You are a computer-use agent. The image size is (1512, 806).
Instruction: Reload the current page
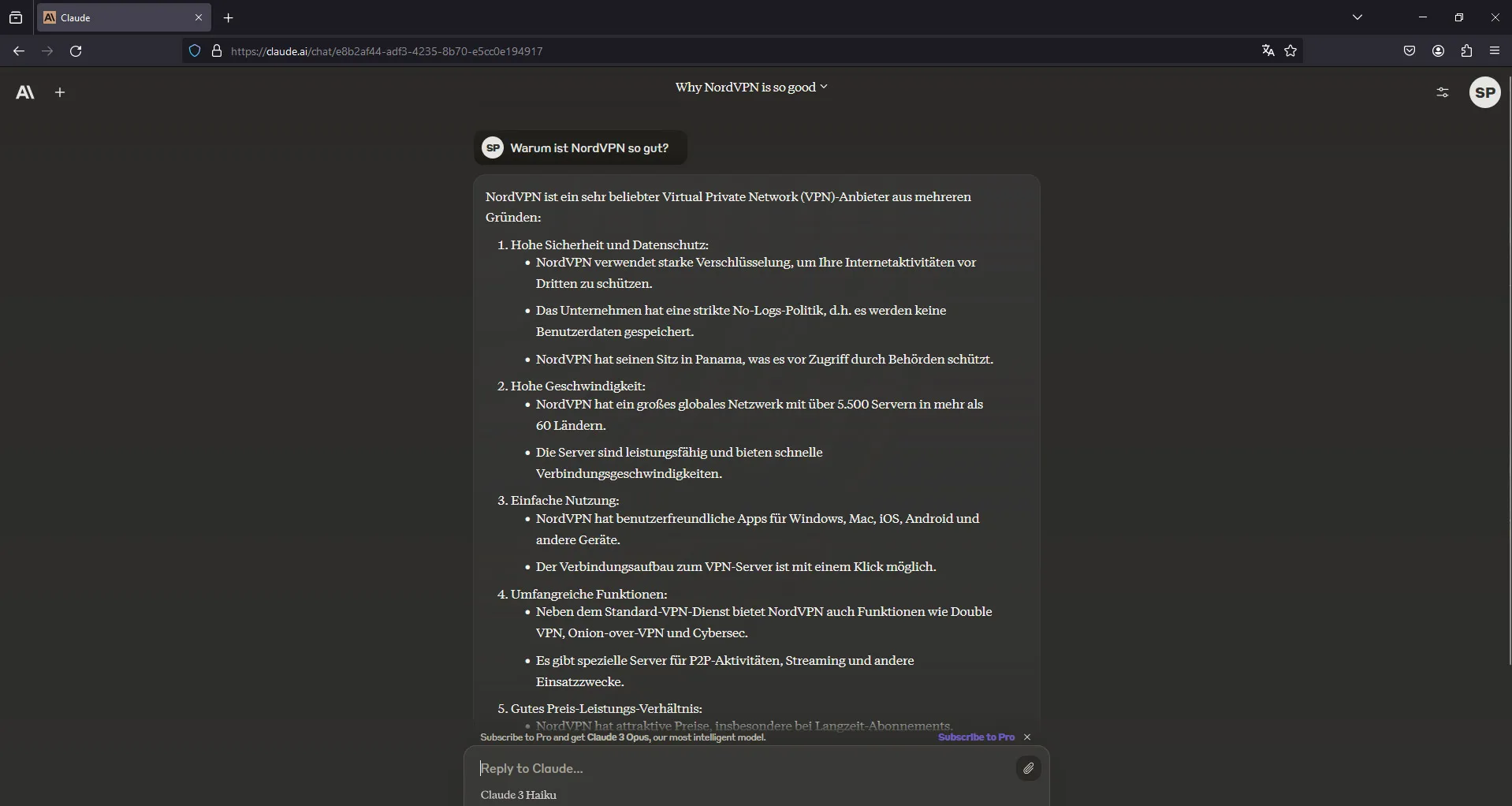76,51
